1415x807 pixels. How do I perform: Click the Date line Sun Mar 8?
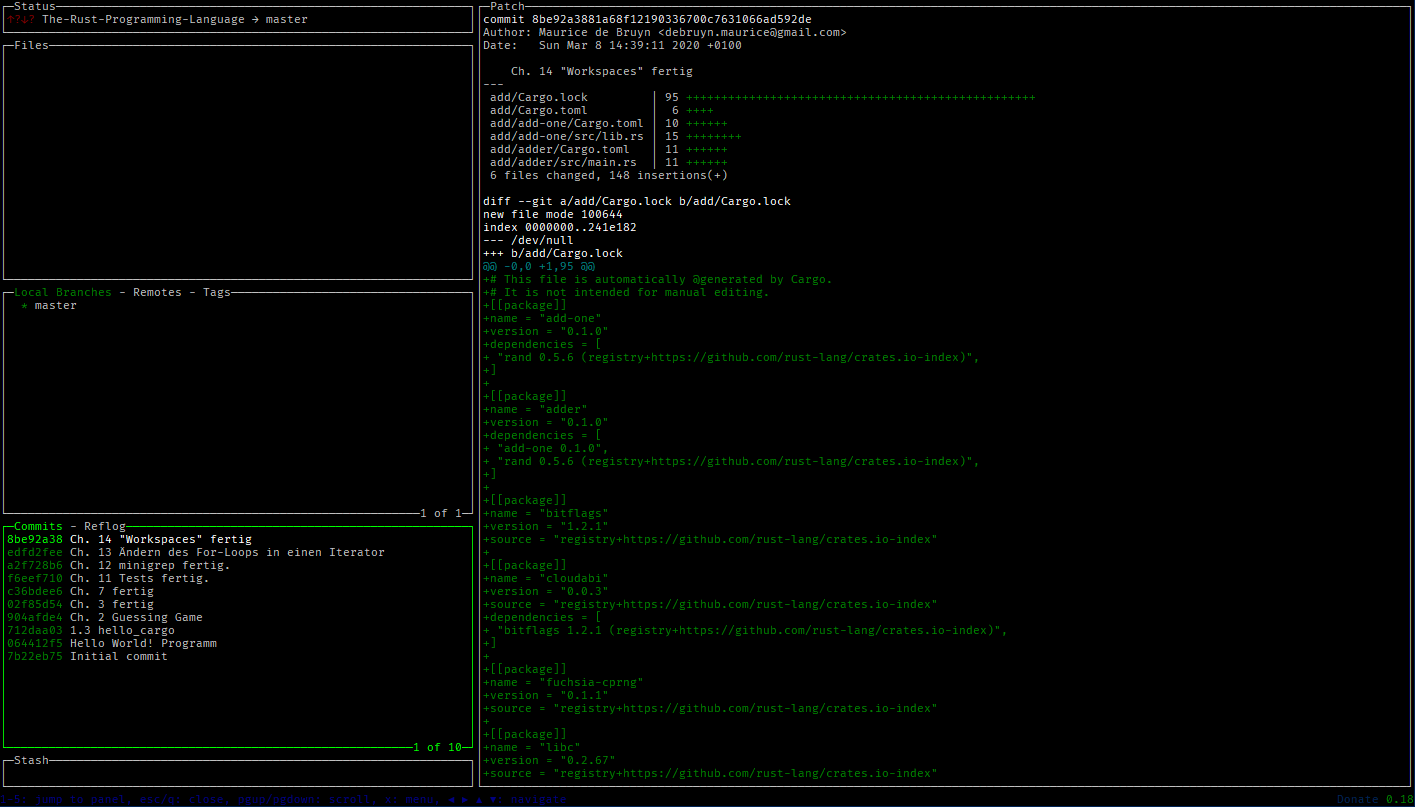(612, 45)
